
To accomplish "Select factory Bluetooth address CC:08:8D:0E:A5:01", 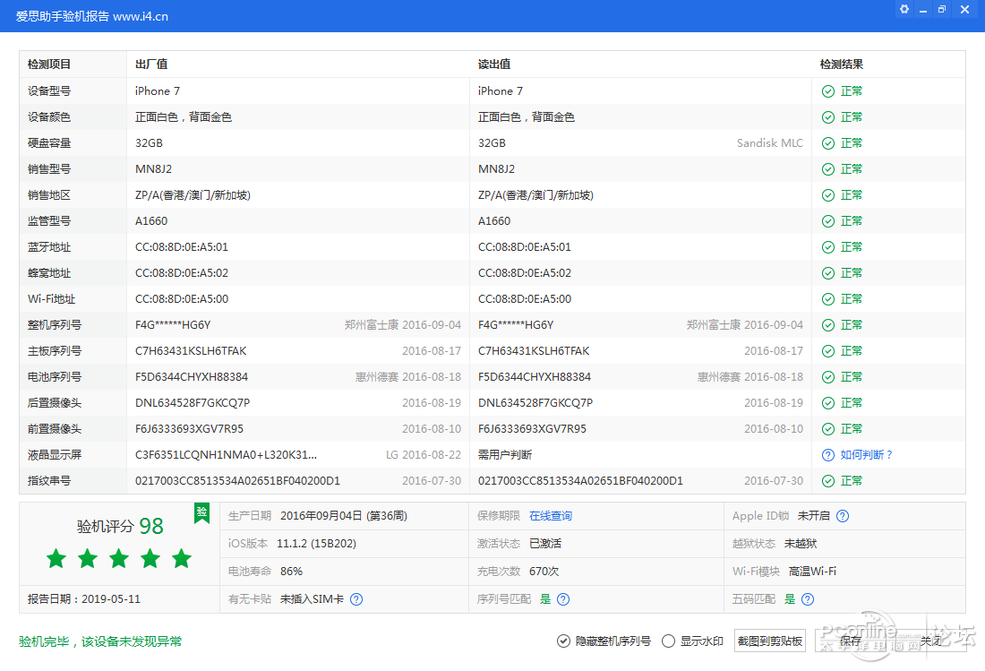I will coord(182,247).
